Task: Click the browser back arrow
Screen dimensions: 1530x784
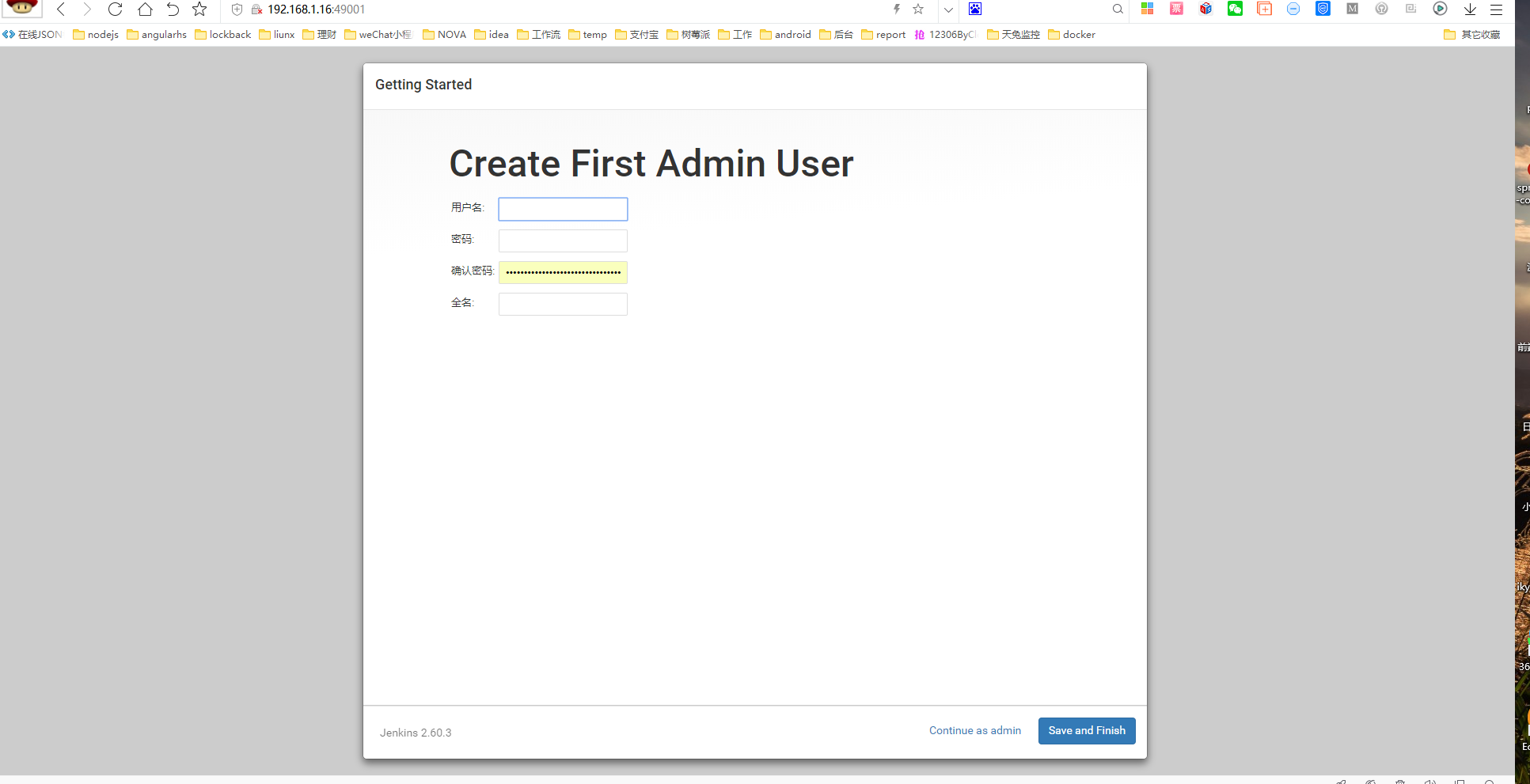Action: pyautogui.click(x=61, y=9)
